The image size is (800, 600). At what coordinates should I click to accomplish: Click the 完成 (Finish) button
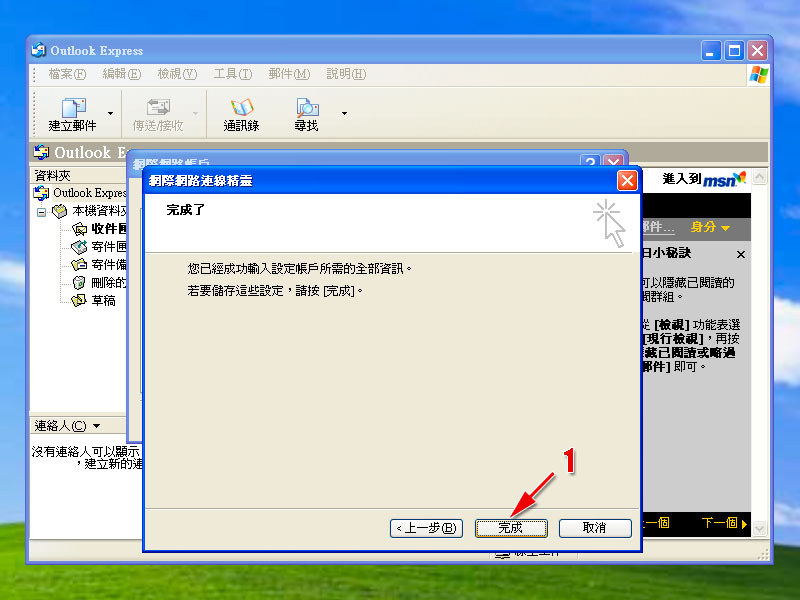[x=511, y=528]
